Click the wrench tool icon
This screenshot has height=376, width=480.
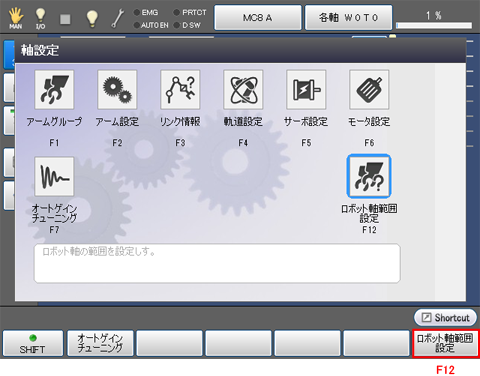117,18
